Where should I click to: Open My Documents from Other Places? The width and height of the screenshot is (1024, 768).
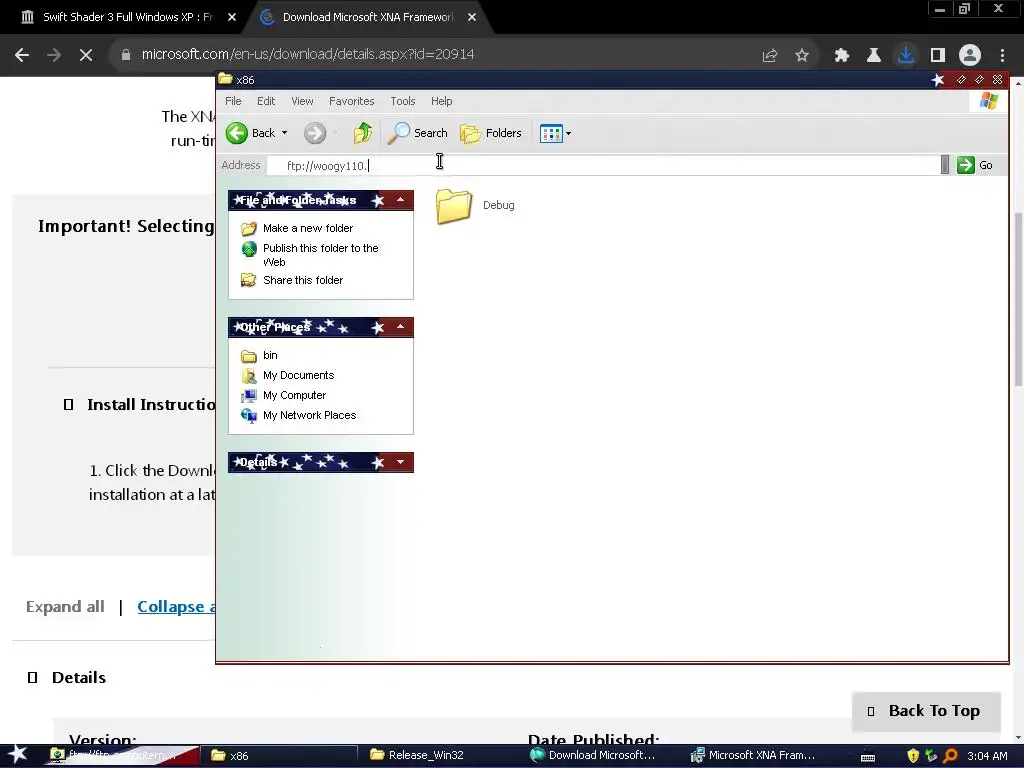pos(298,376)
